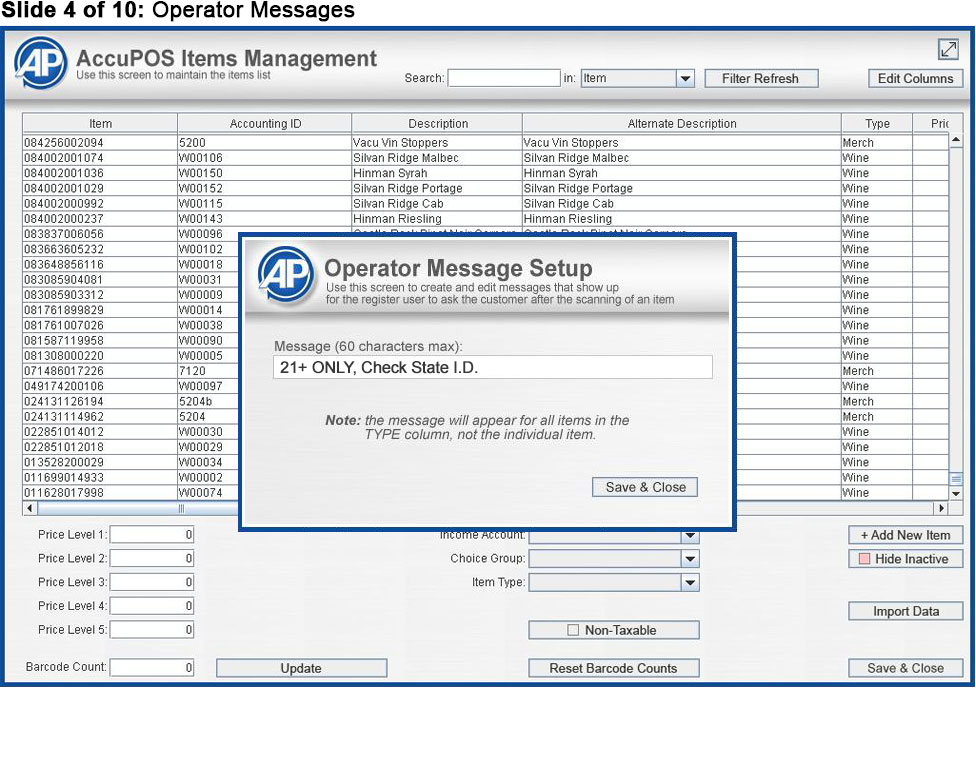Click the table's vertical scrollbar up arrow
This screenshot has height=782, width=976.
pos(955,140)
